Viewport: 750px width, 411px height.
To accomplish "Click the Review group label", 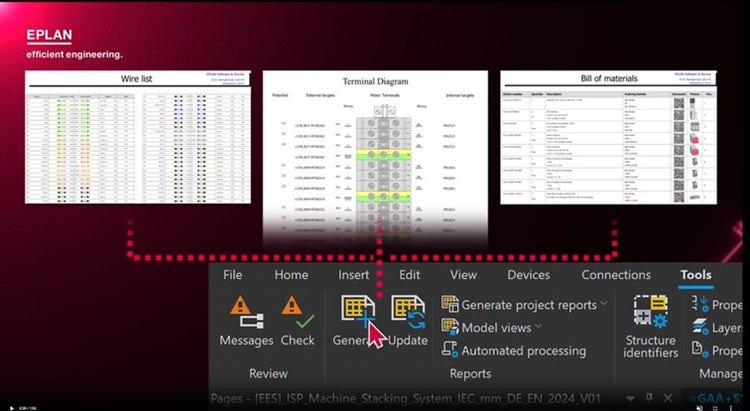I will (x=268, y=374).
